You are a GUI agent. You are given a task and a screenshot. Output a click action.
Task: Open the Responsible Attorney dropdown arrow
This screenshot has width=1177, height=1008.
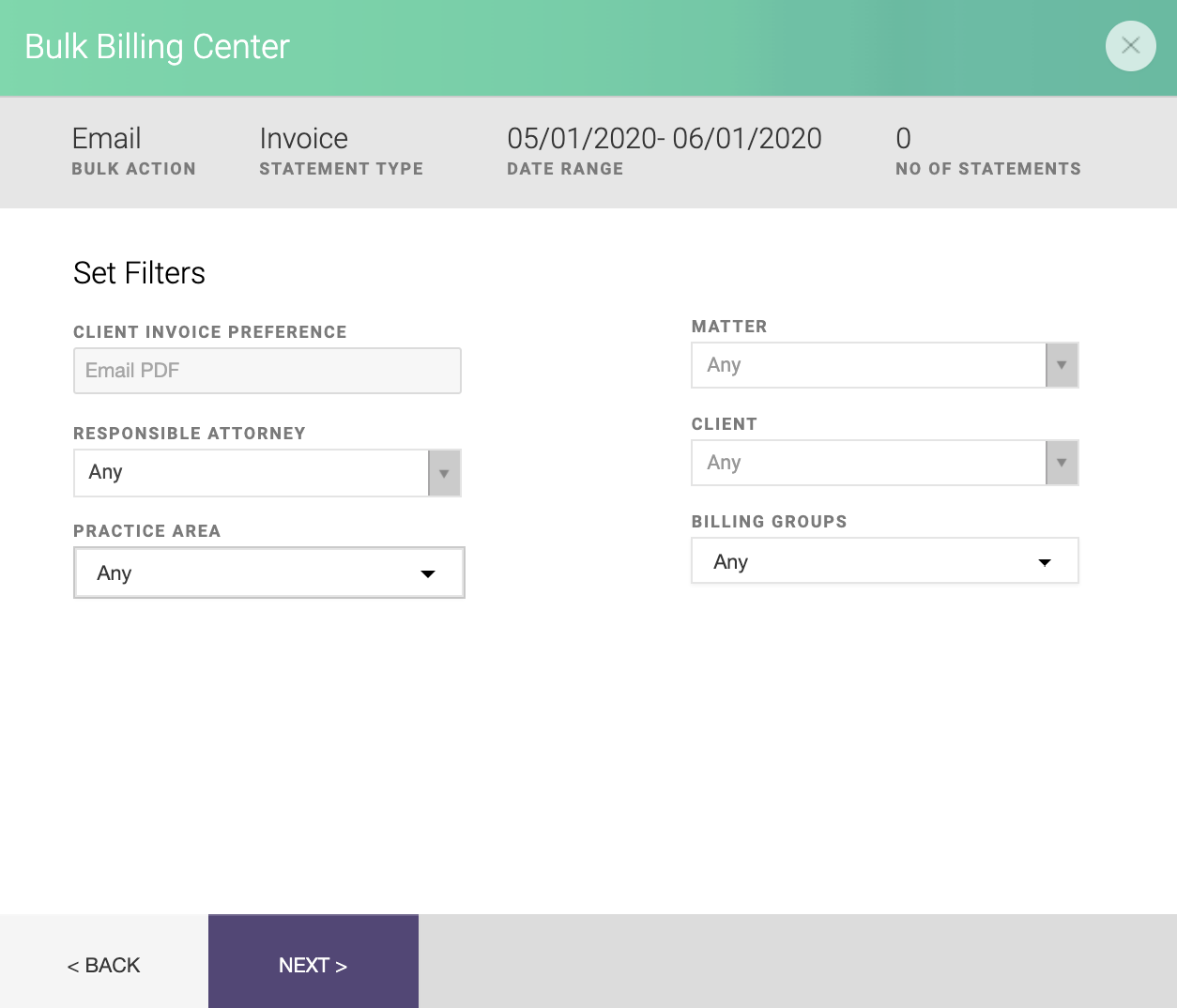pyautogui.click(x=443, y=473)
